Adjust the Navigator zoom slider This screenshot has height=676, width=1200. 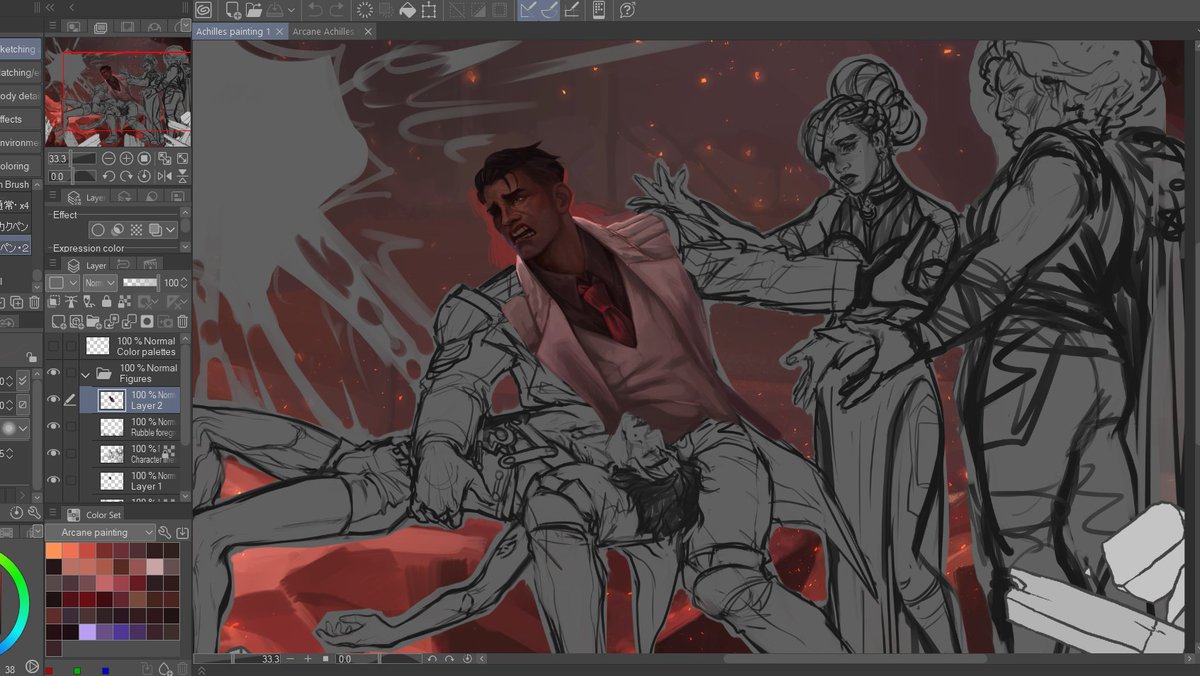coord(84,158)
